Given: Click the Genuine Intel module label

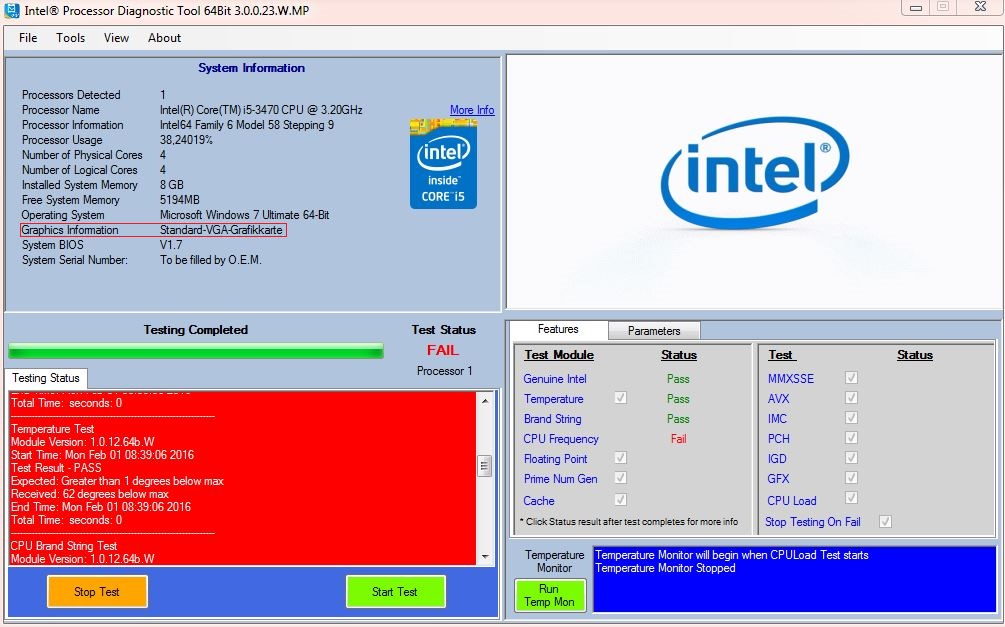Looking at the screenshot, I should click(554, 379).
